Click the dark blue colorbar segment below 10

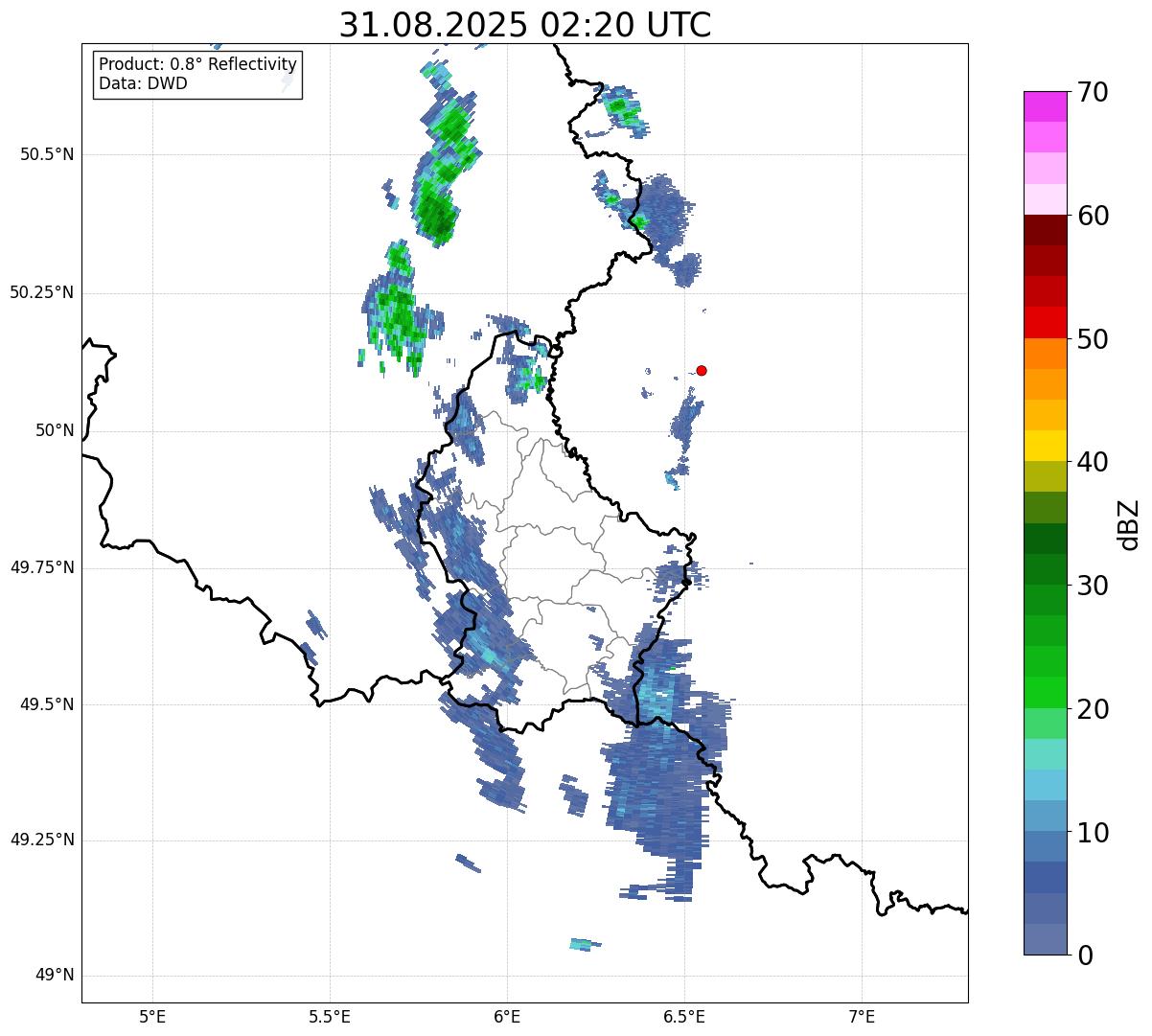[x=1046, y=877]
